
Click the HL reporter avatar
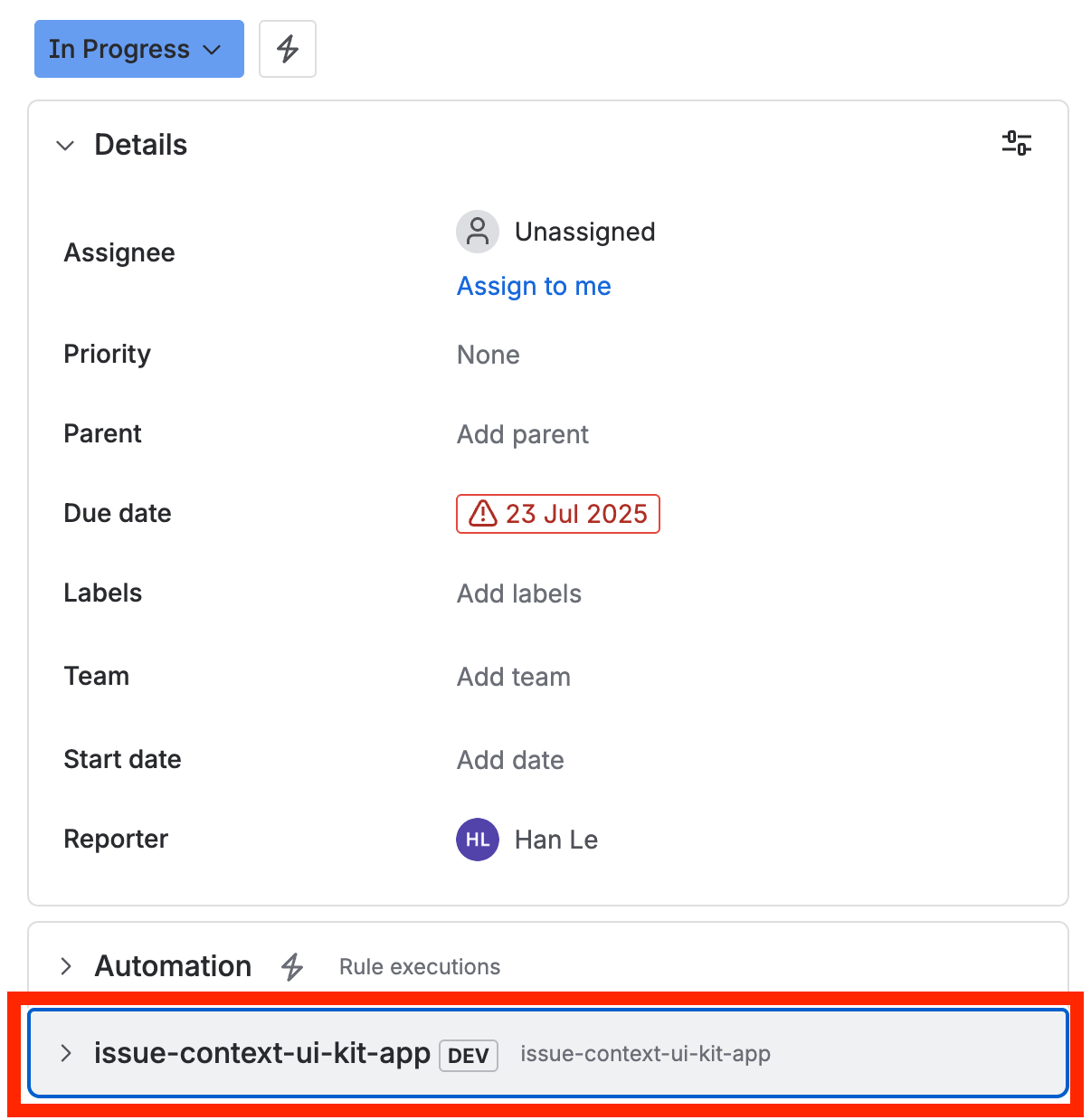477,840
